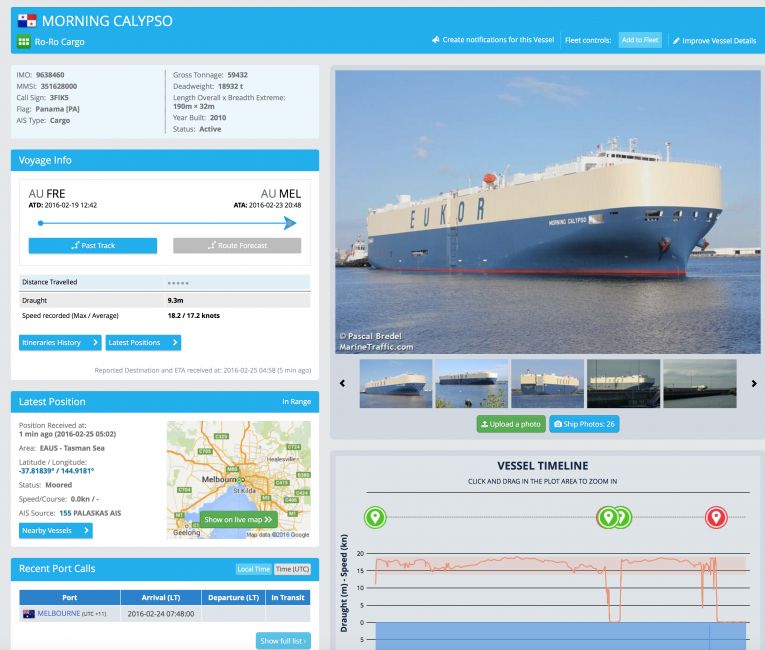Click the Port column header
765x650 pixels.
[70, 597]
